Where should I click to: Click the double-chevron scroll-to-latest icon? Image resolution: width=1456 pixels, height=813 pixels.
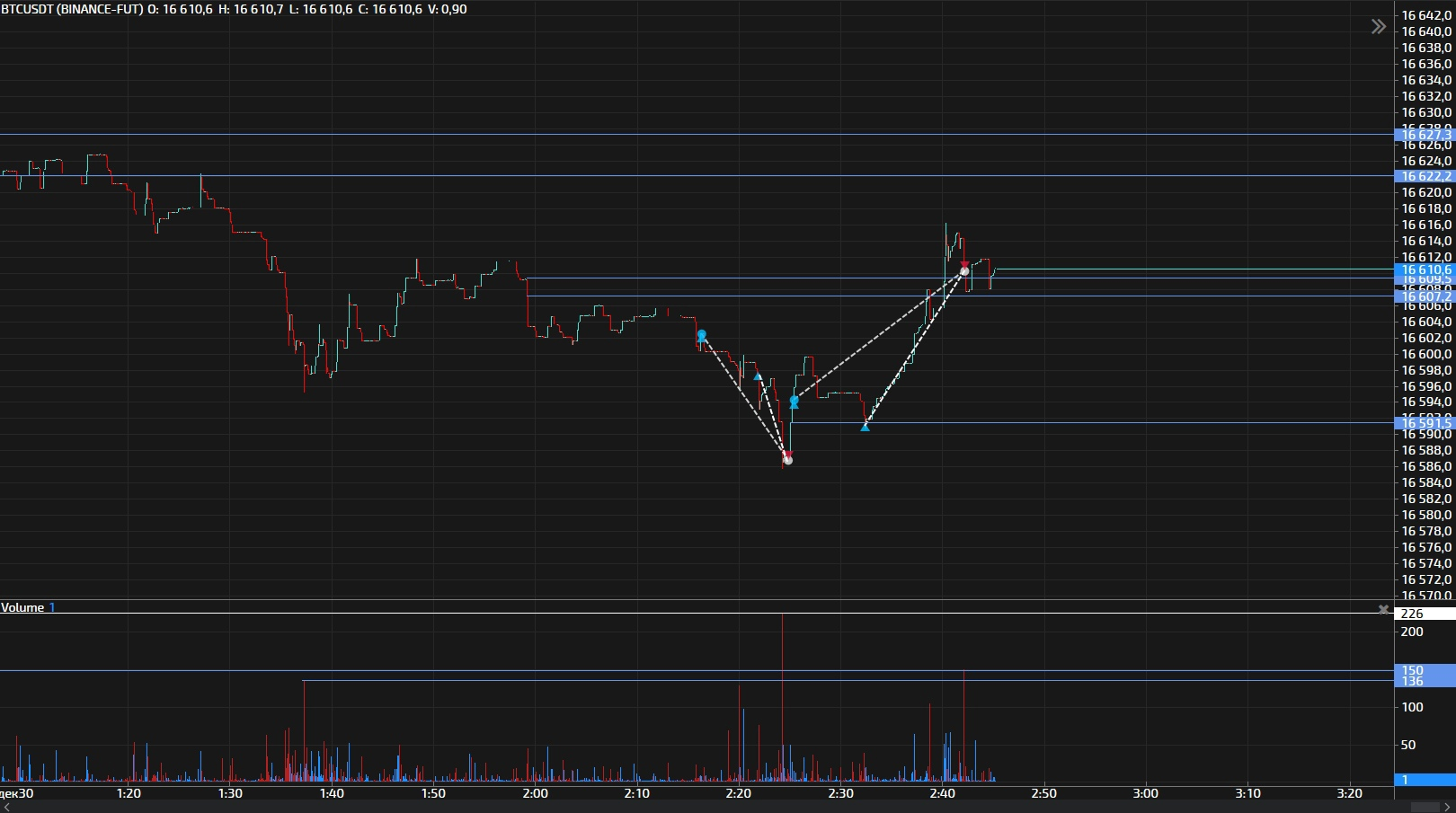pyautogui.click(x=1378, y=27)
